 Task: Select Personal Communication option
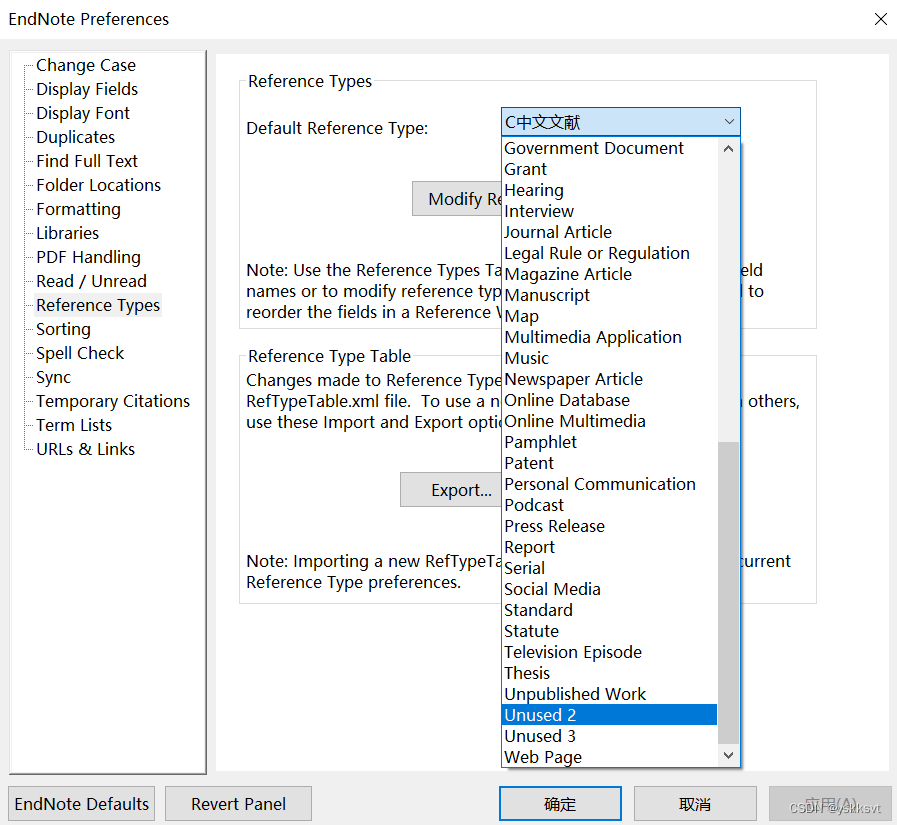pos(609,485)
